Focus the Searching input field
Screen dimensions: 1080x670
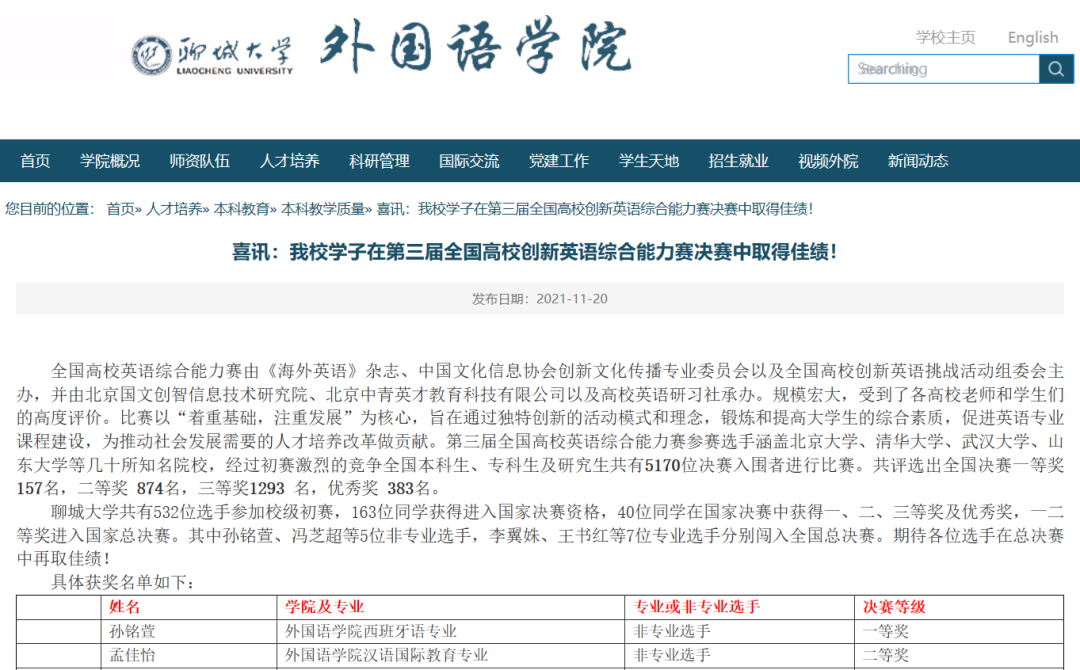pos(944,69)
